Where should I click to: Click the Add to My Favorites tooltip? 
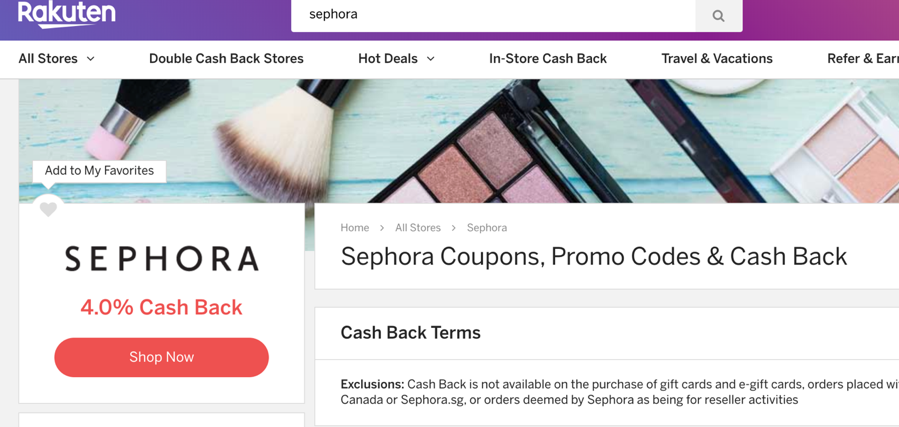[x=99, y=171]
